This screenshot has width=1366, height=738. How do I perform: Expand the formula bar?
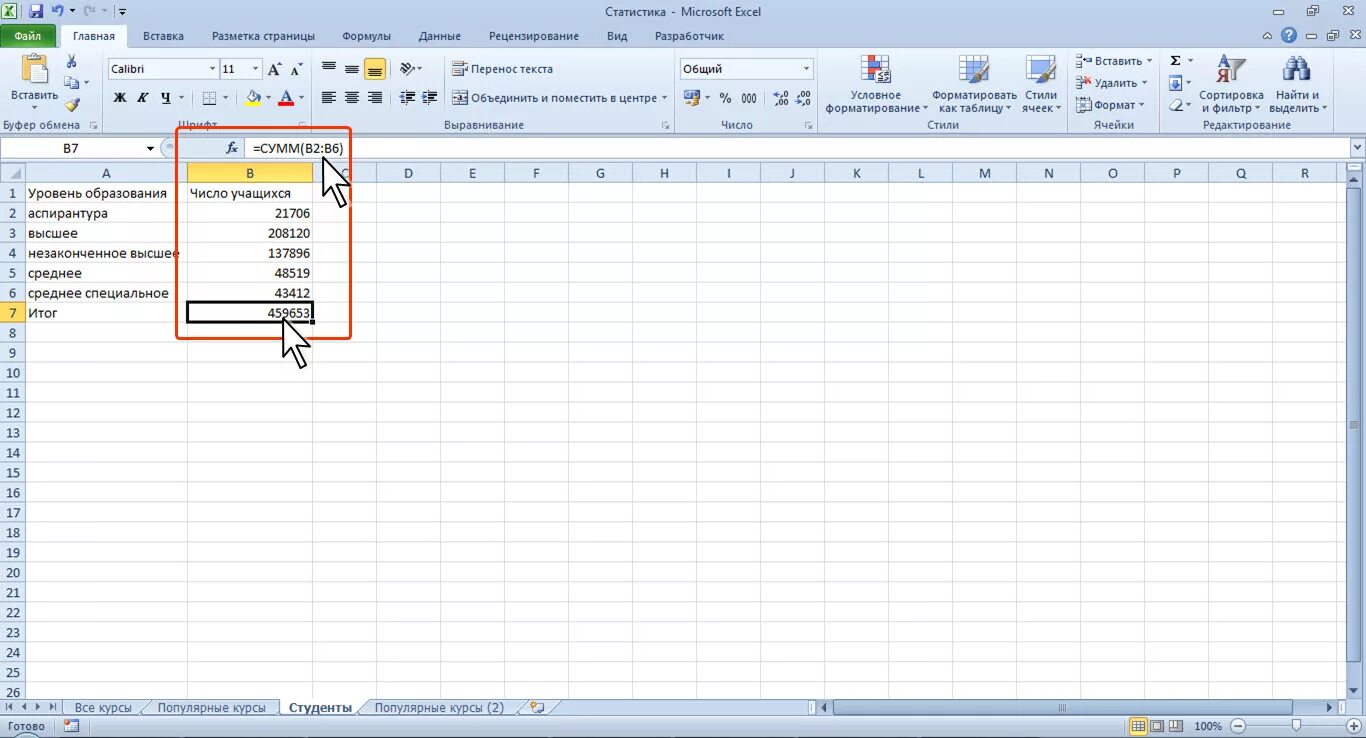[1357, 148]
